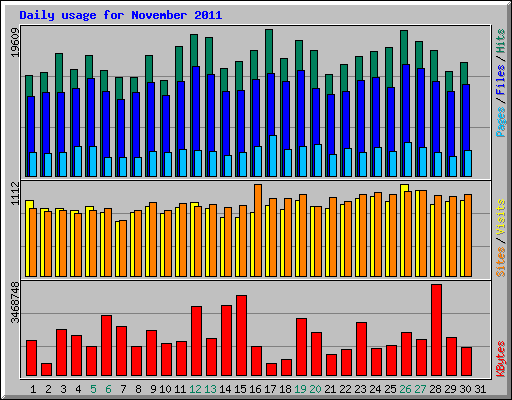Click the green weekend day 12 label

coord(195,389)
